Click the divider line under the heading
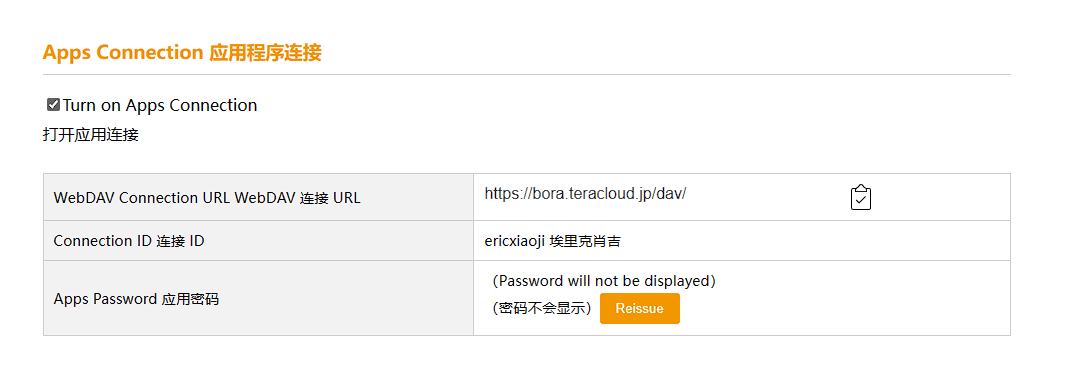Image resolution: width=1086 pixels, height=391 pixels. [x=526, y=74]
